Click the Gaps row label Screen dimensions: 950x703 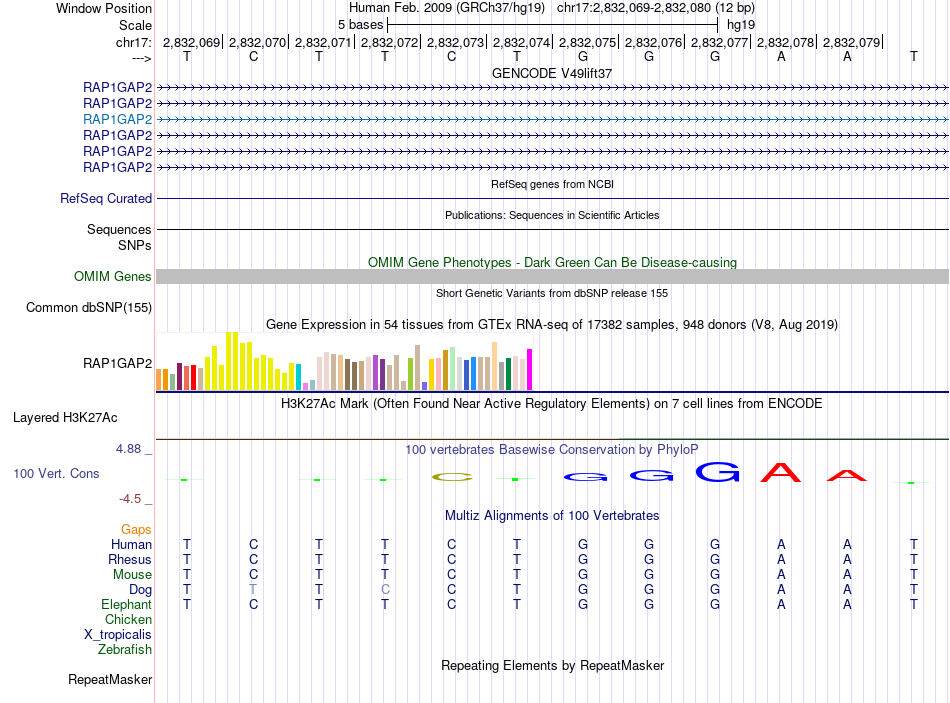[x=136, y=530]
